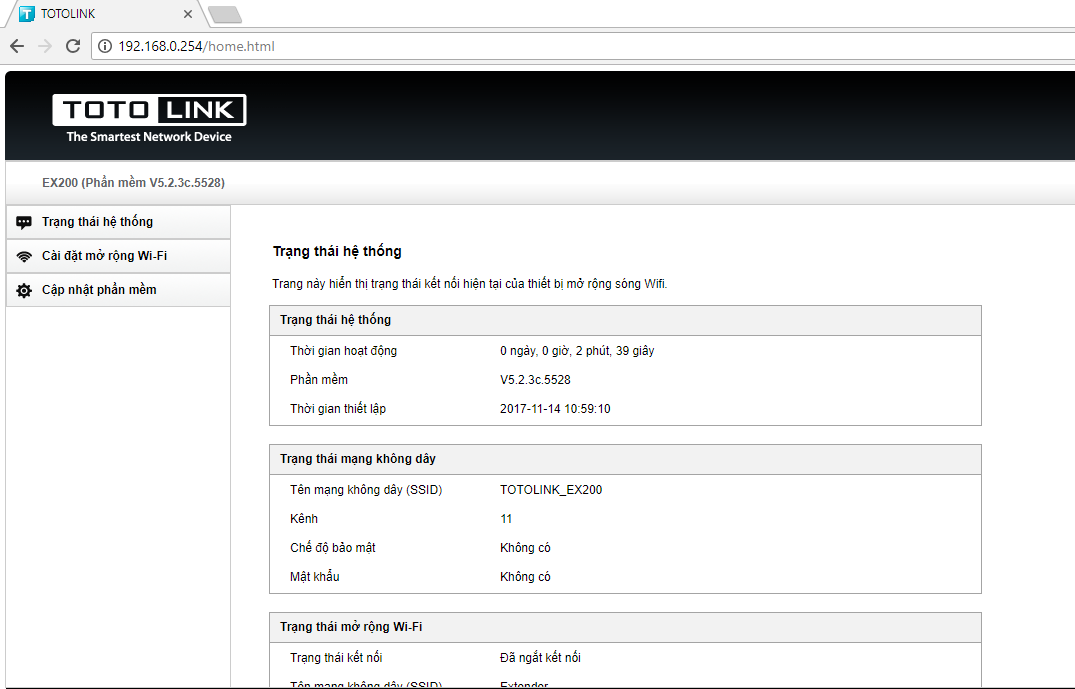
Task: Close the TOTOLINK browser tab
Action: coord(188,14)
